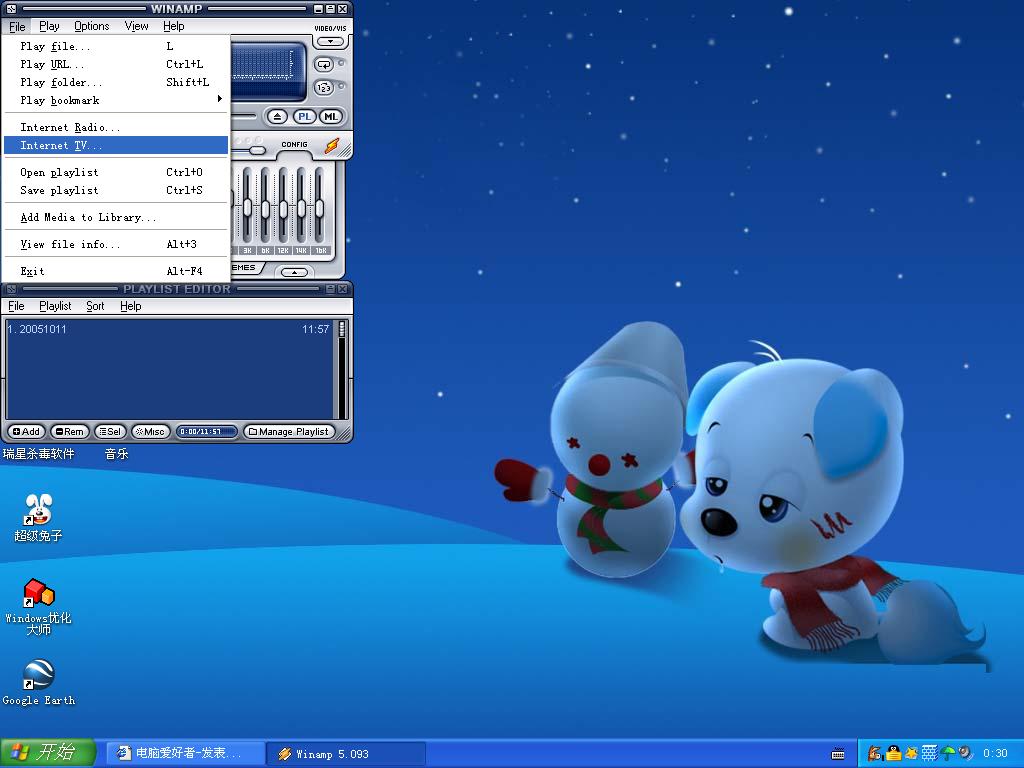
Task: Adjust the 6K equalizer slider
Action: pos(265,208)
